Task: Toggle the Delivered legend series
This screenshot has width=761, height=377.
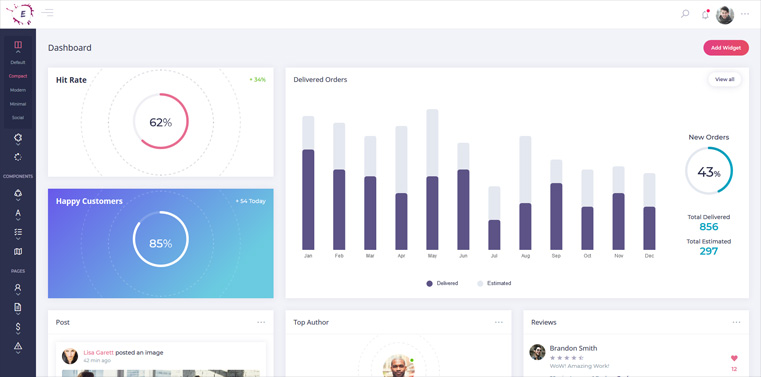Action: point(442,283)
